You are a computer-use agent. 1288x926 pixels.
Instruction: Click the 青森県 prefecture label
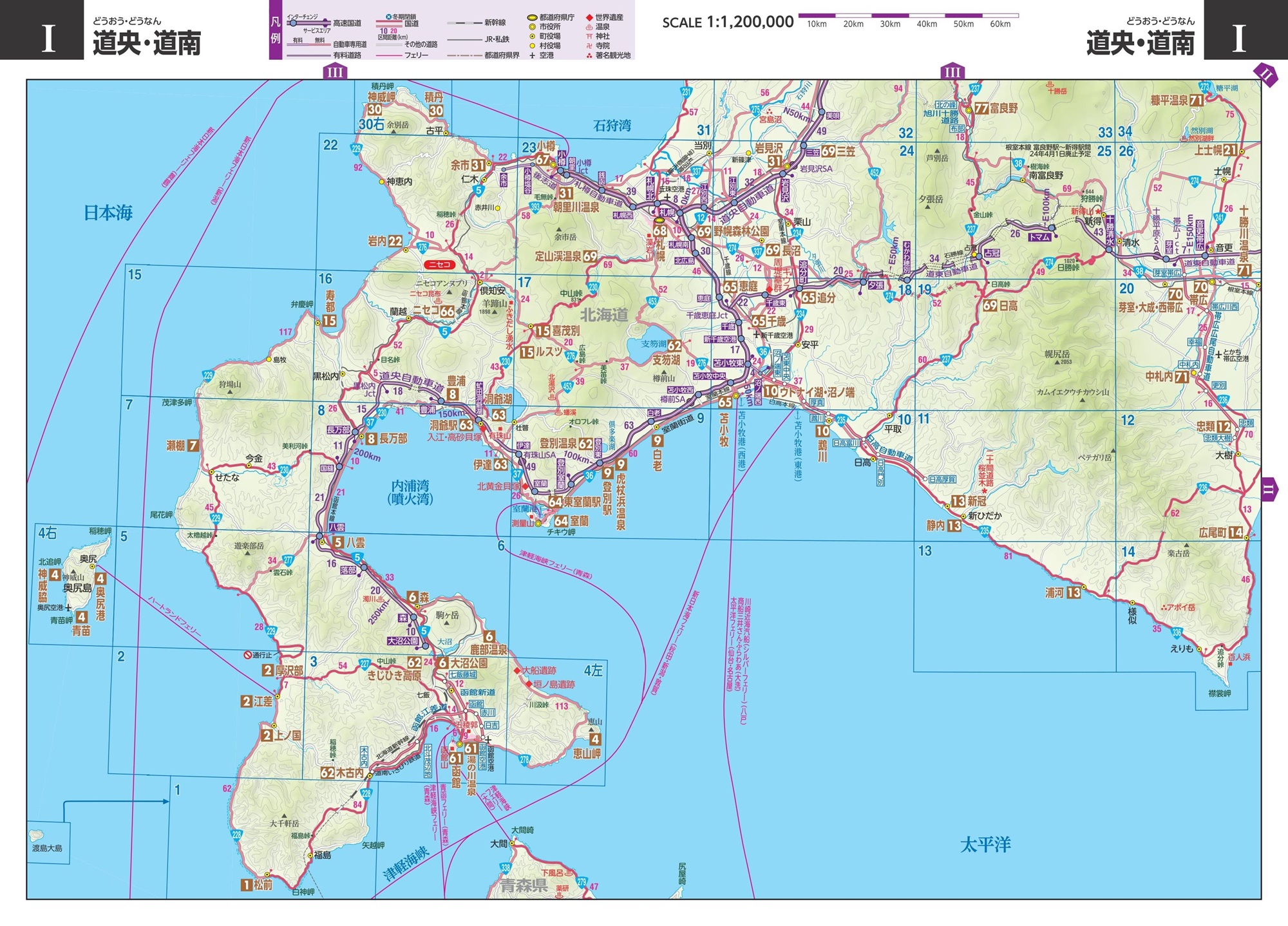pos(524,886)
